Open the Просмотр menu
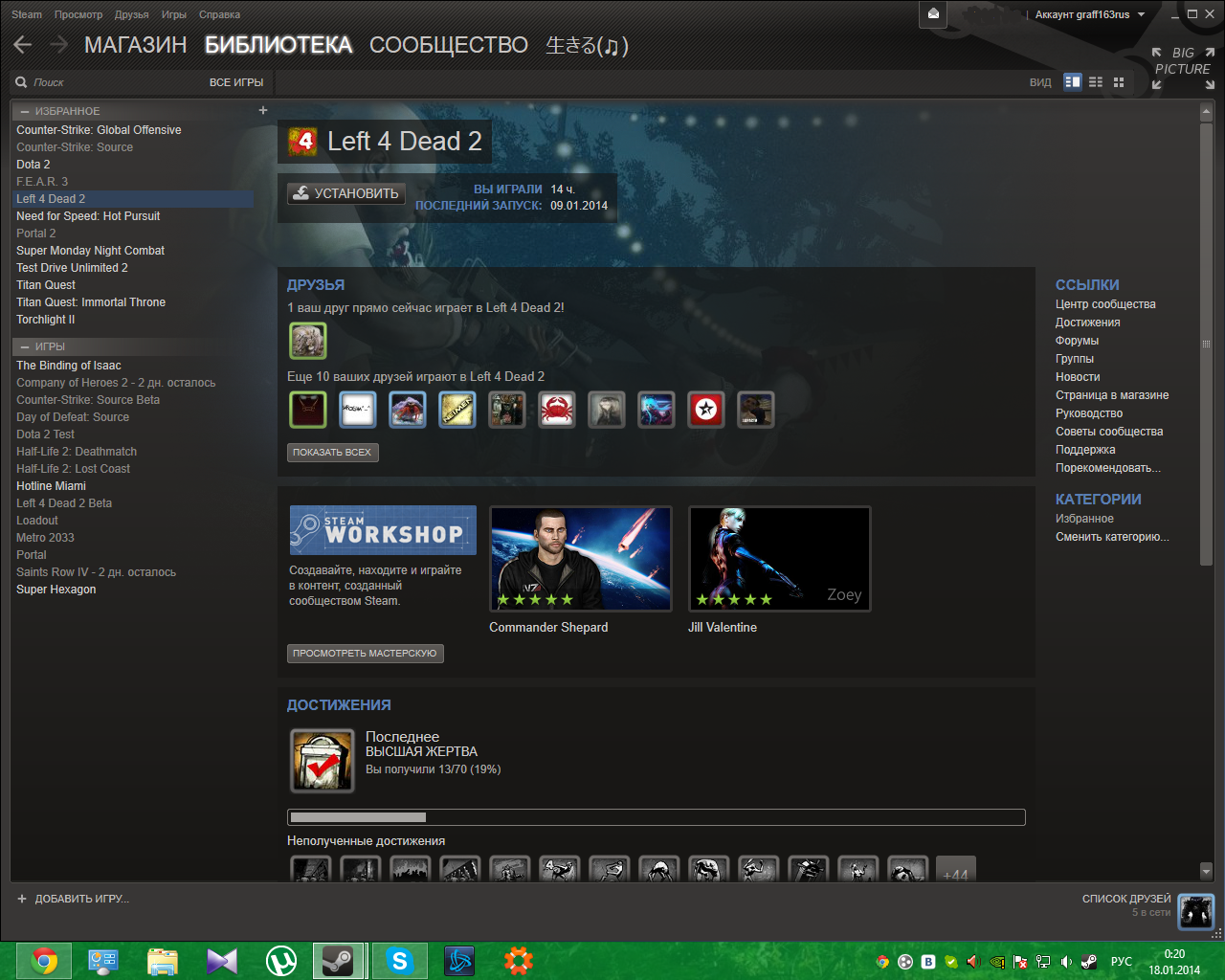Viewport: 1225px width, 980px height. (78, 14)
